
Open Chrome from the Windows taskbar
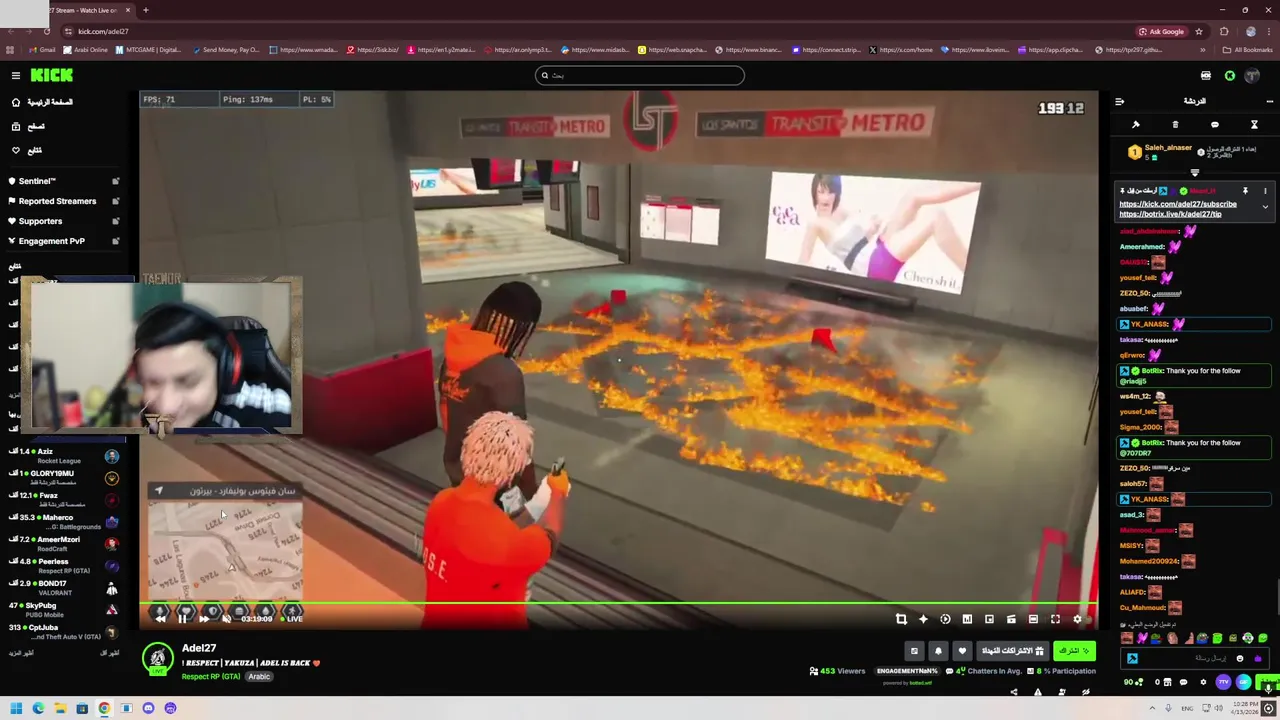coord(104,709)
